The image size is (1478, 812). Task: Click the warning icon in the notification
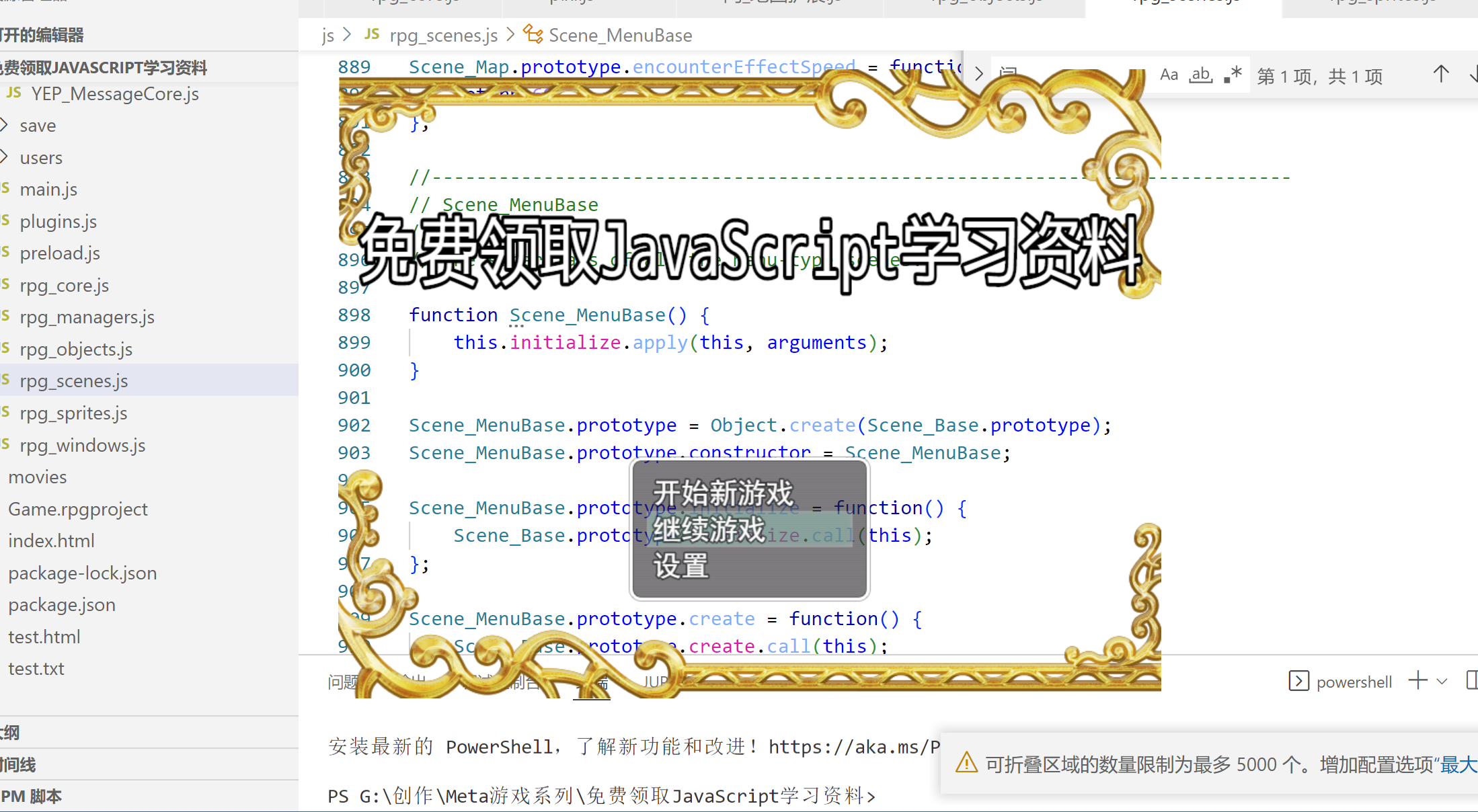[966, 763]
